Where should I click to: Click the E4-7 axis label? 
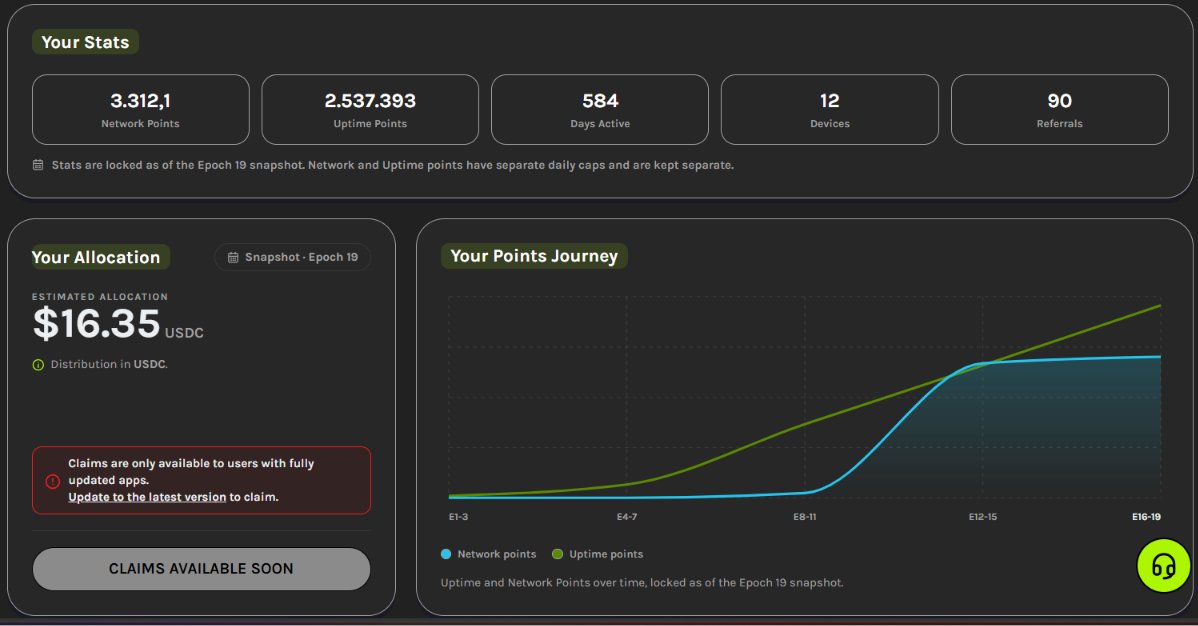[627, 517]
